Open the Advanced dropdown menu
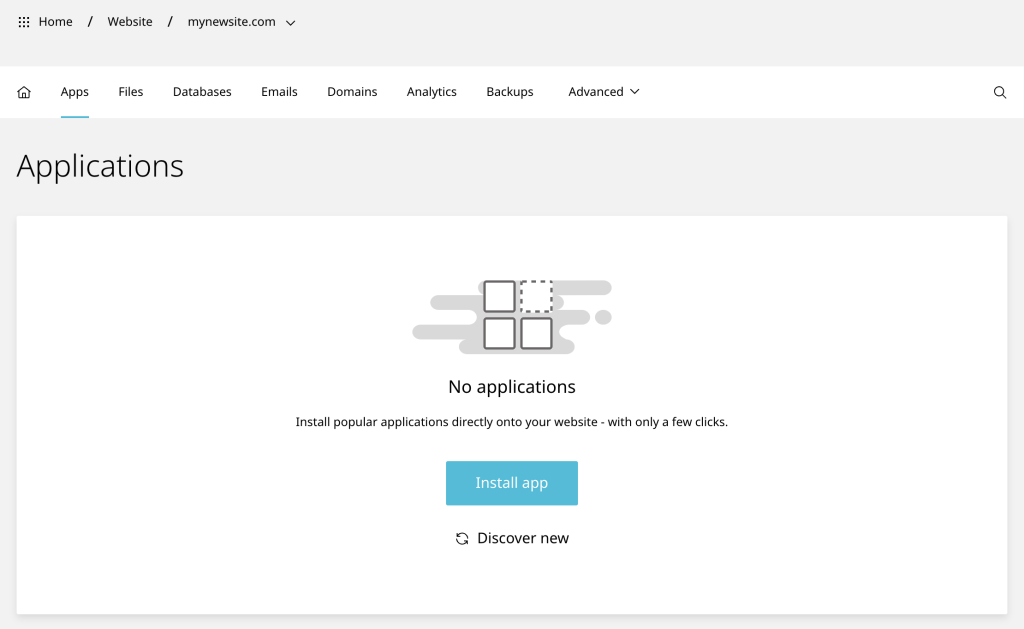The image size is (1024, 629). point(603,92)
